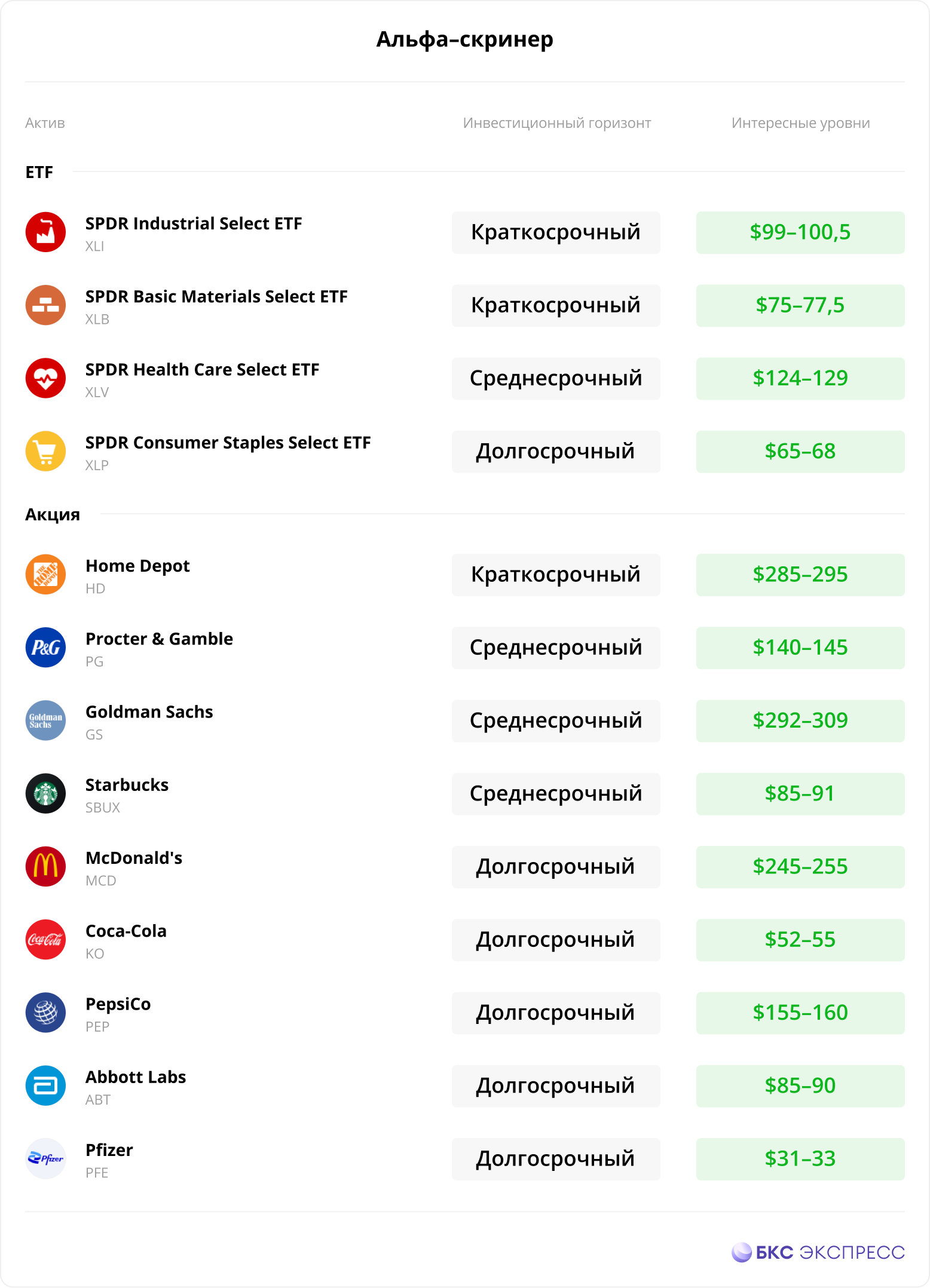930x1288 pixels.
Task: Click the Интересные уровни column header
Action: click(801, 123)
